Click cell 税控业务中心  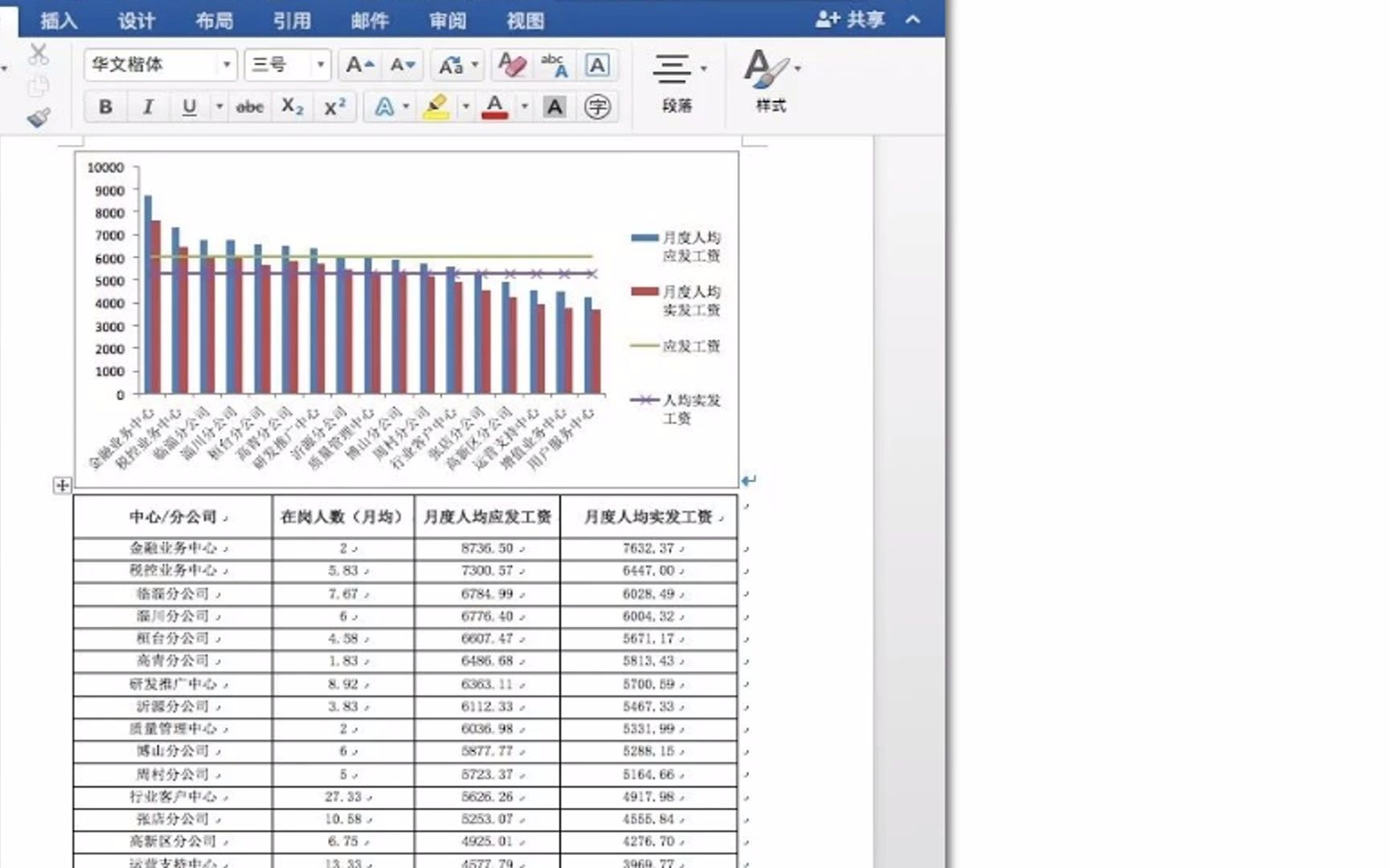pos(173,570)
